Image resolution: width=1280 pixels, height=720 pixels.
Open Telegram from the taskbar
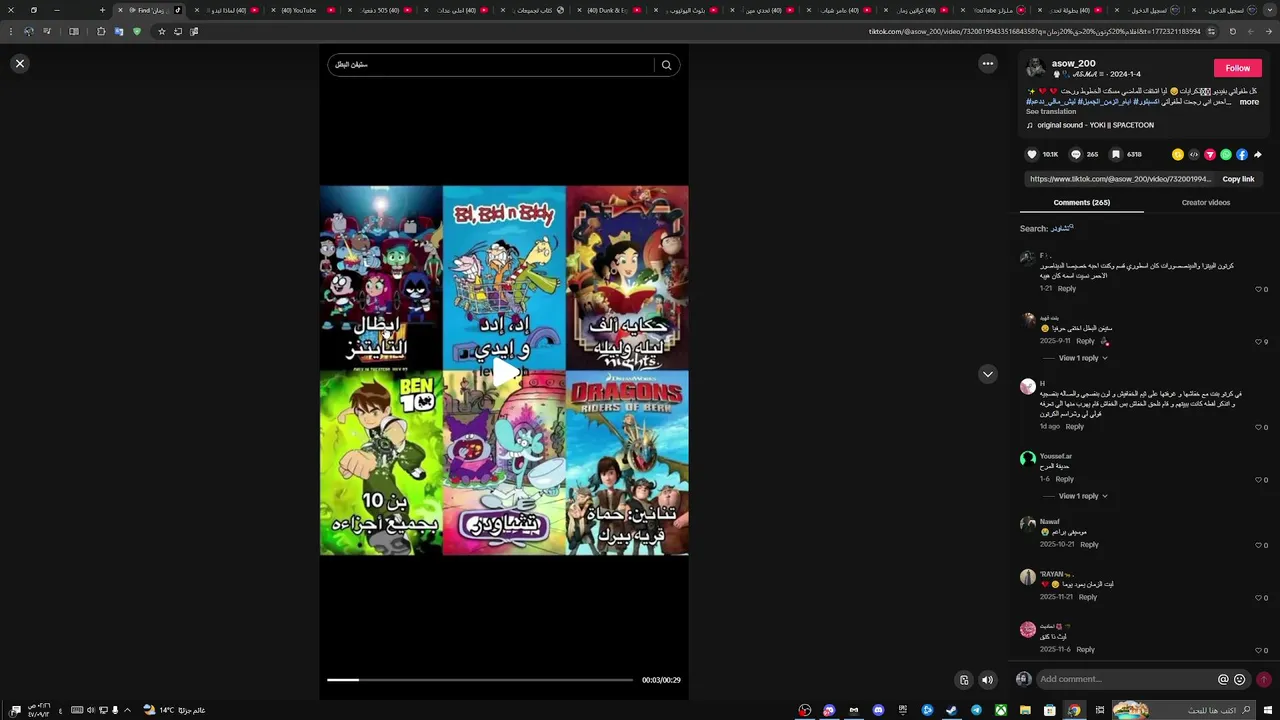point(976,710)
